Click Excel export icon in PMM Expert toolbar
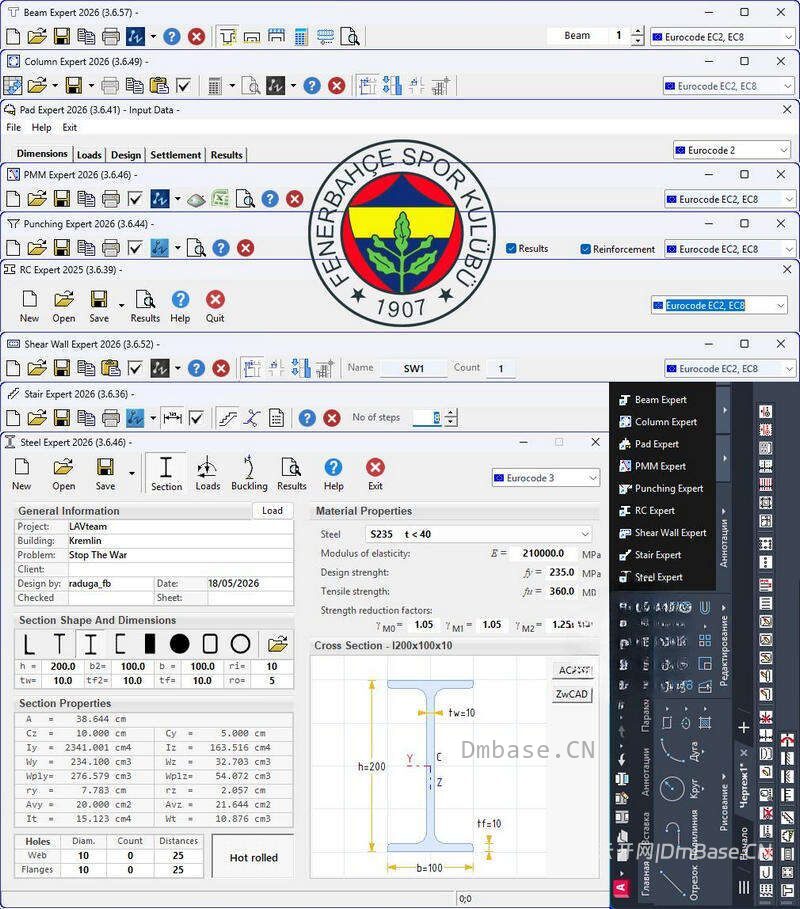This screenshot has width=800, height=909. 220,199
